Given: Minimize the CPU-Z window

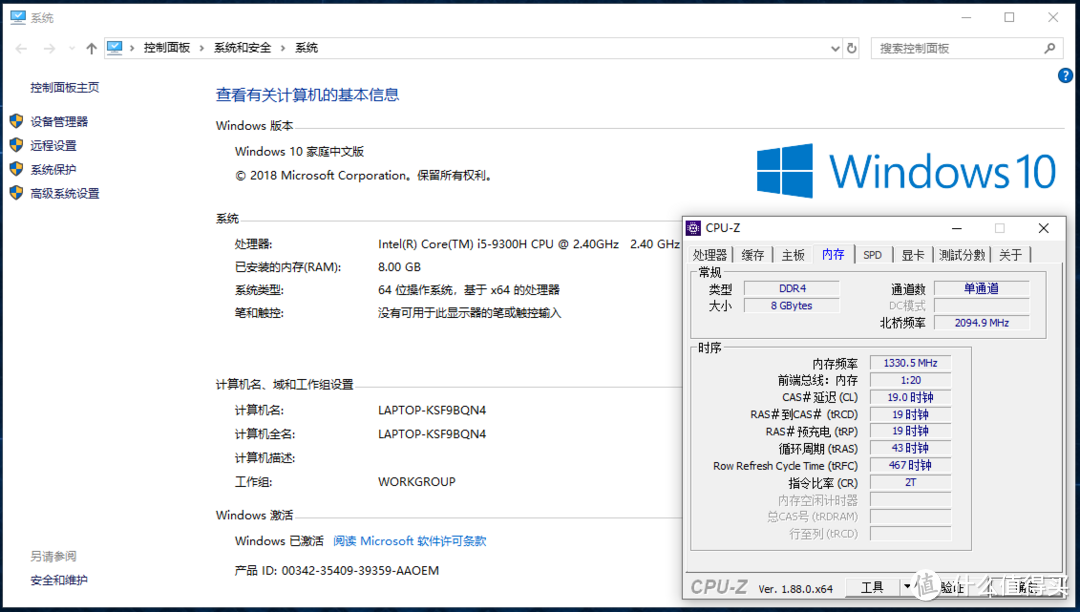Looking at the screenshot, I should [957, 229].
